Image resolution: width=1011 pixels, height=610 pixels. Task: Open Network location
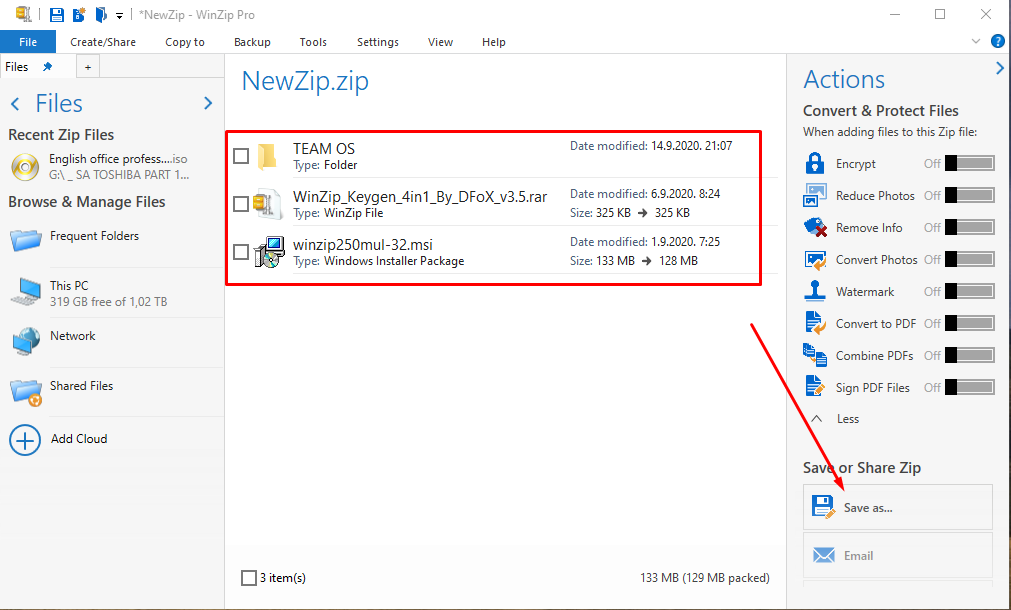coord(72,336)
